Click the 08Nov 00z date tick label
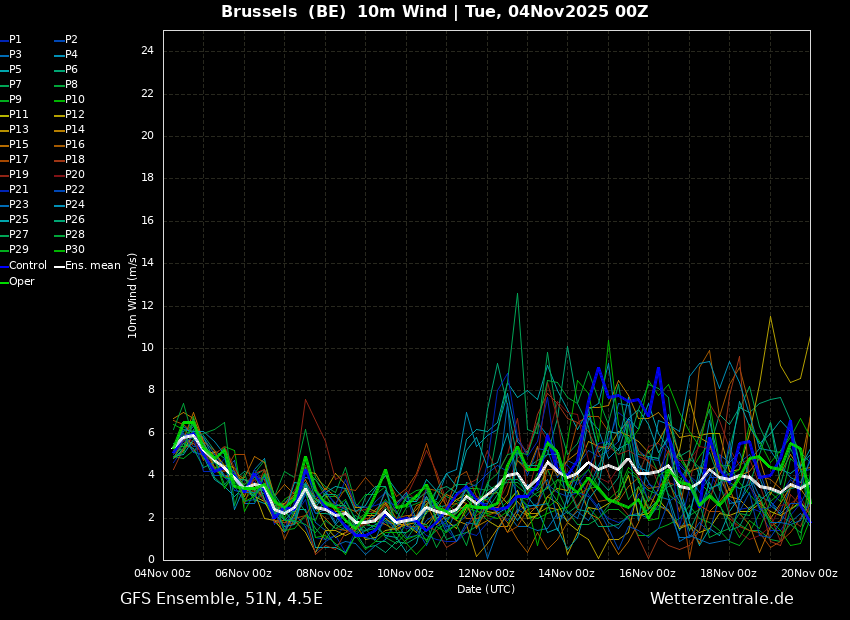This screenshot has width=850, height=620. pos(324,574)
